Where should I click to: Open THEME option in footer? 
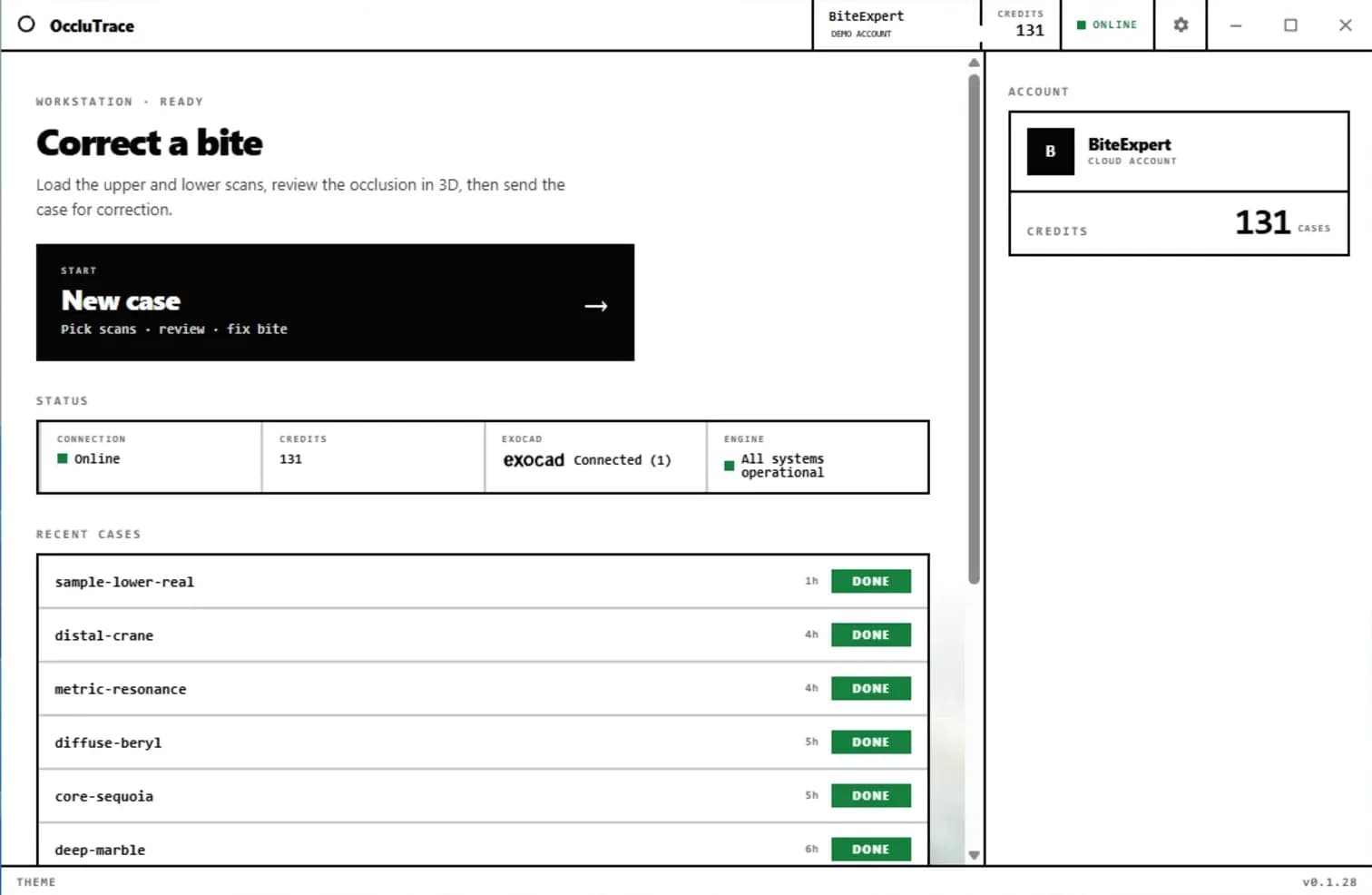point(36,882)
